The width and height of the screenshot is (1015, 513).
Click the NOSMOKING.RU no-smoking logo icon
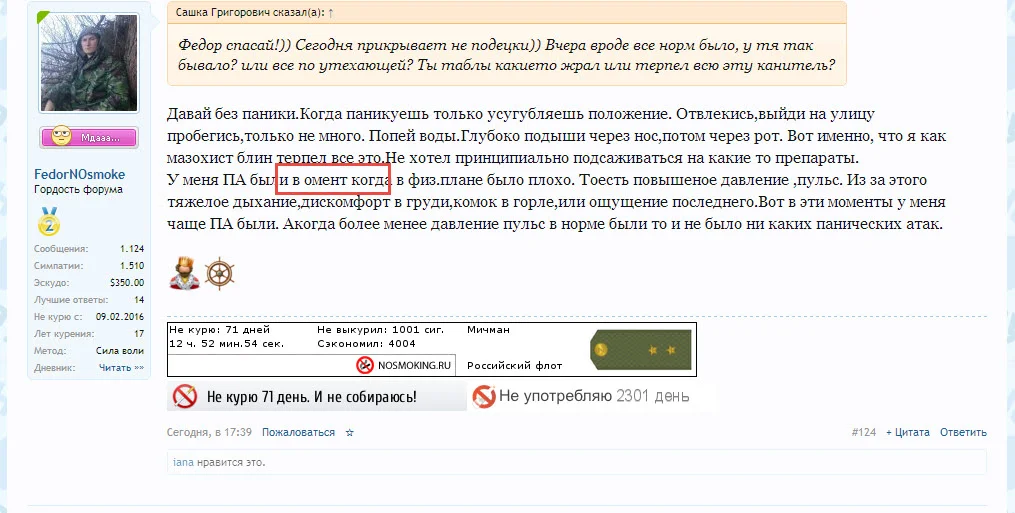(365, 365)
